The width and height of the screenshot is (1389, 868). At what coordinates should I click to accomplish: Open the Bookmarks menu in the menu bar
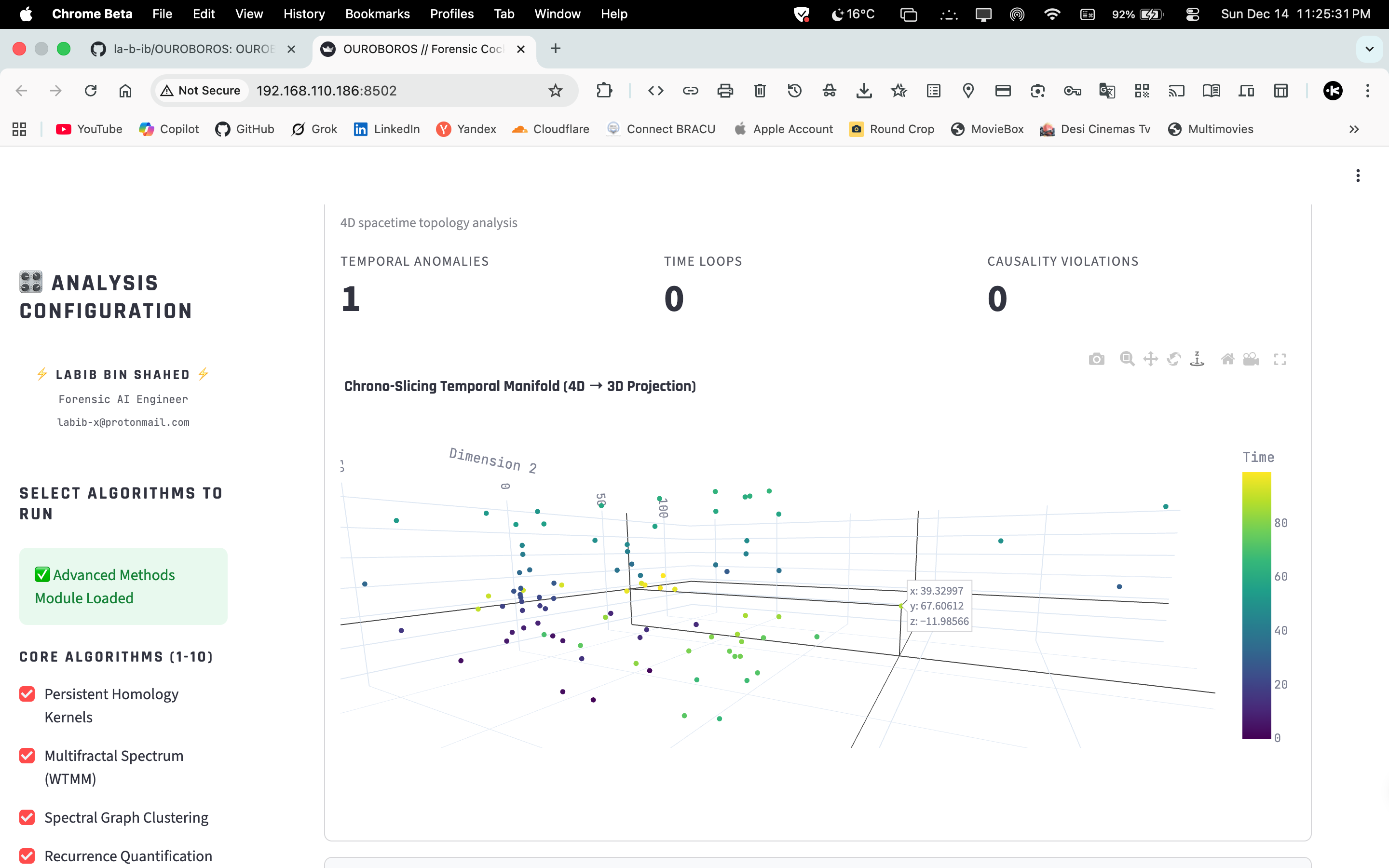377,14
